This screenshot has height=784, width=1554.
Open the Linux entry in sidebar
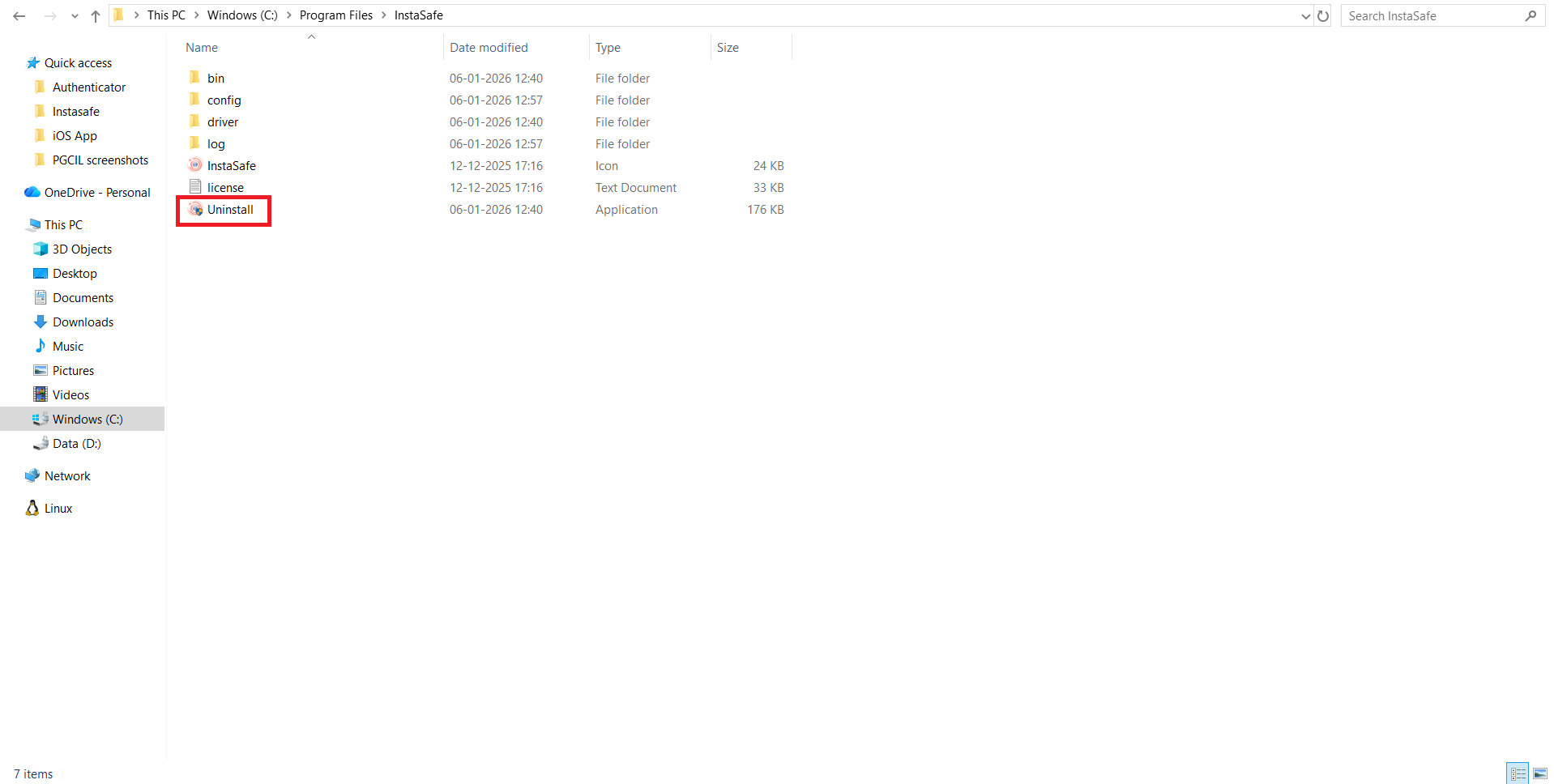point(58,509)
